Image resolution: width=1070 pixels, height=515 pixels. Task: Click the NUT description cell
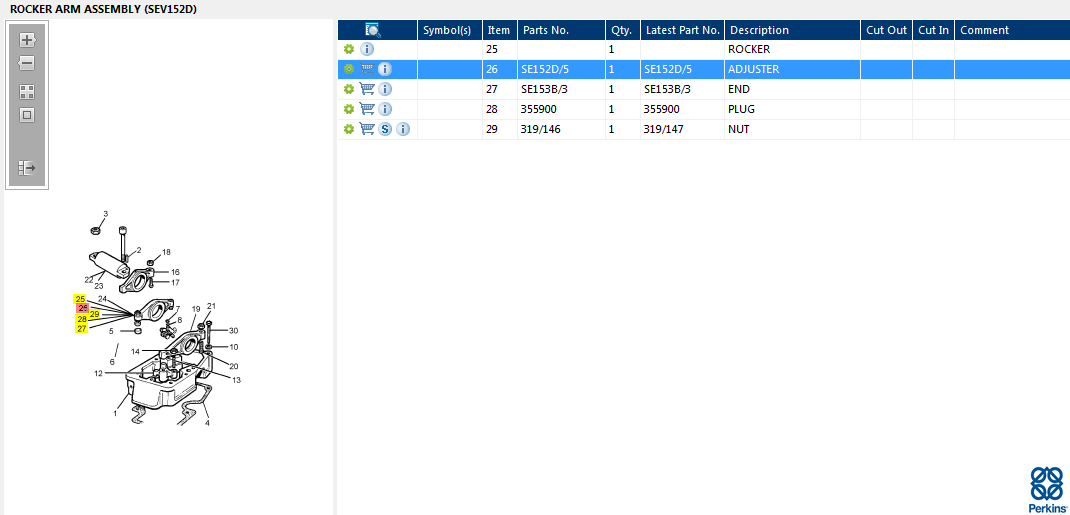792,129
